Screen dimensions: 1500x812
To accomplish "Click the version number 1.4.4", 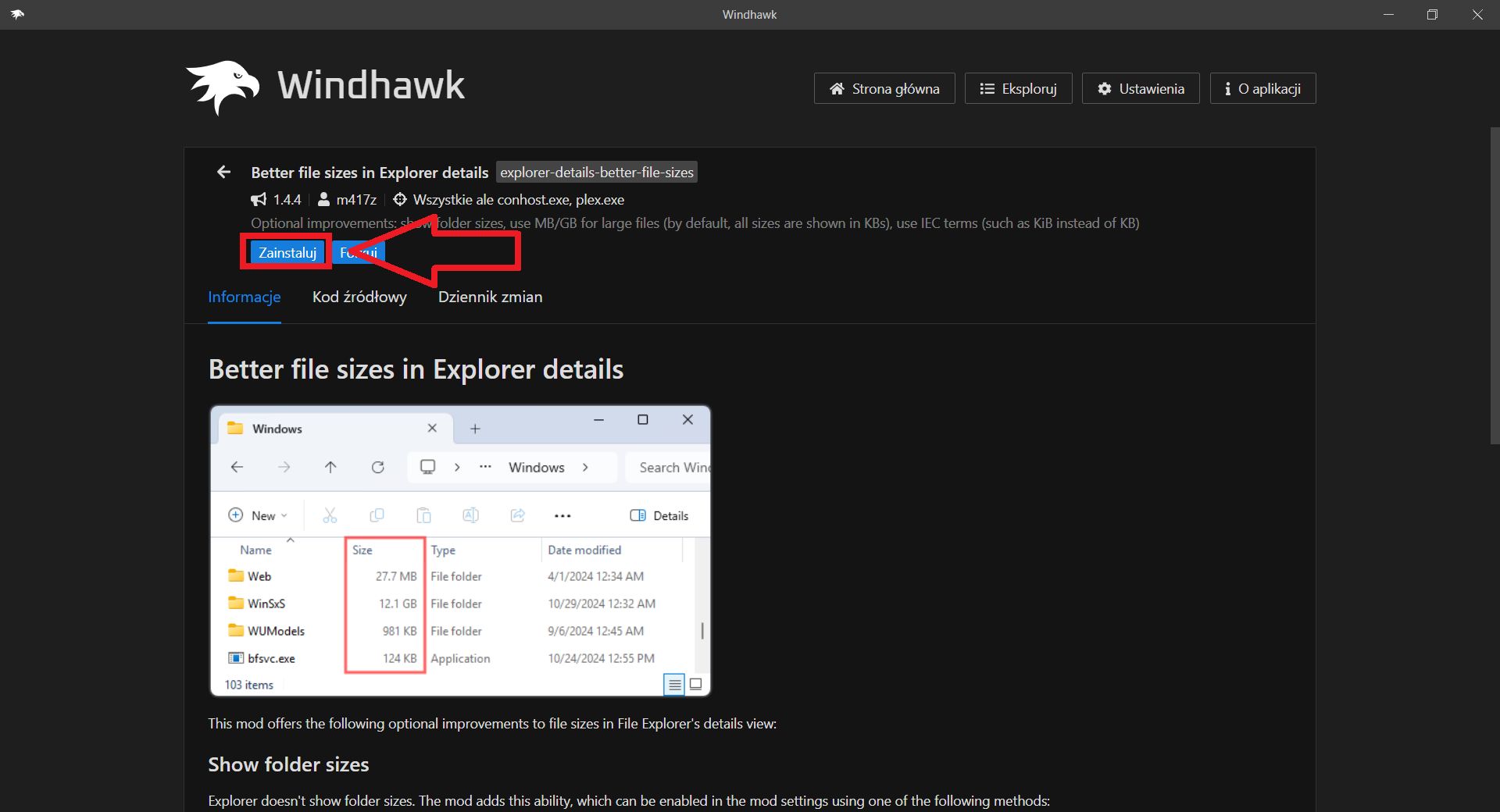I will pyautogui.click(x=287, y=200).
